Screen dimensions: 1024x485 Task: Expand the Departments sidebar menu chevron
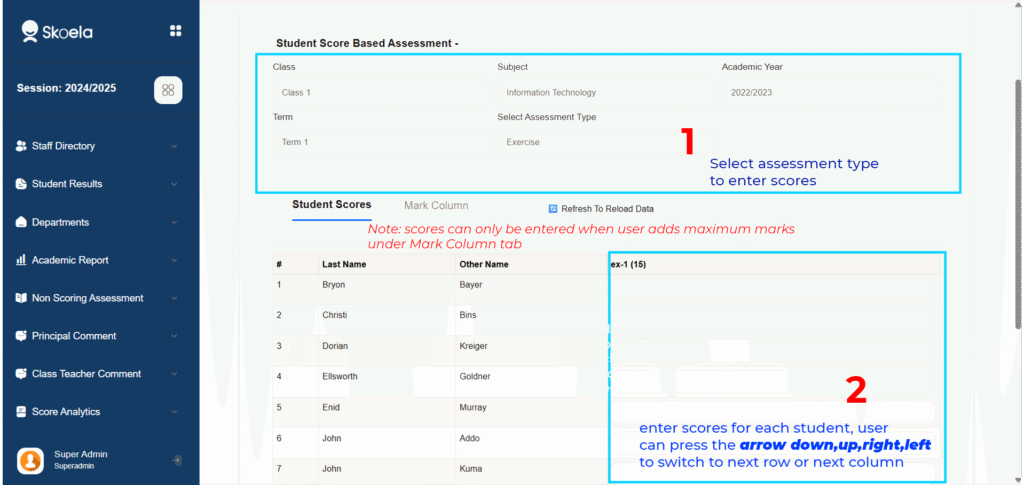coord(174,222)
